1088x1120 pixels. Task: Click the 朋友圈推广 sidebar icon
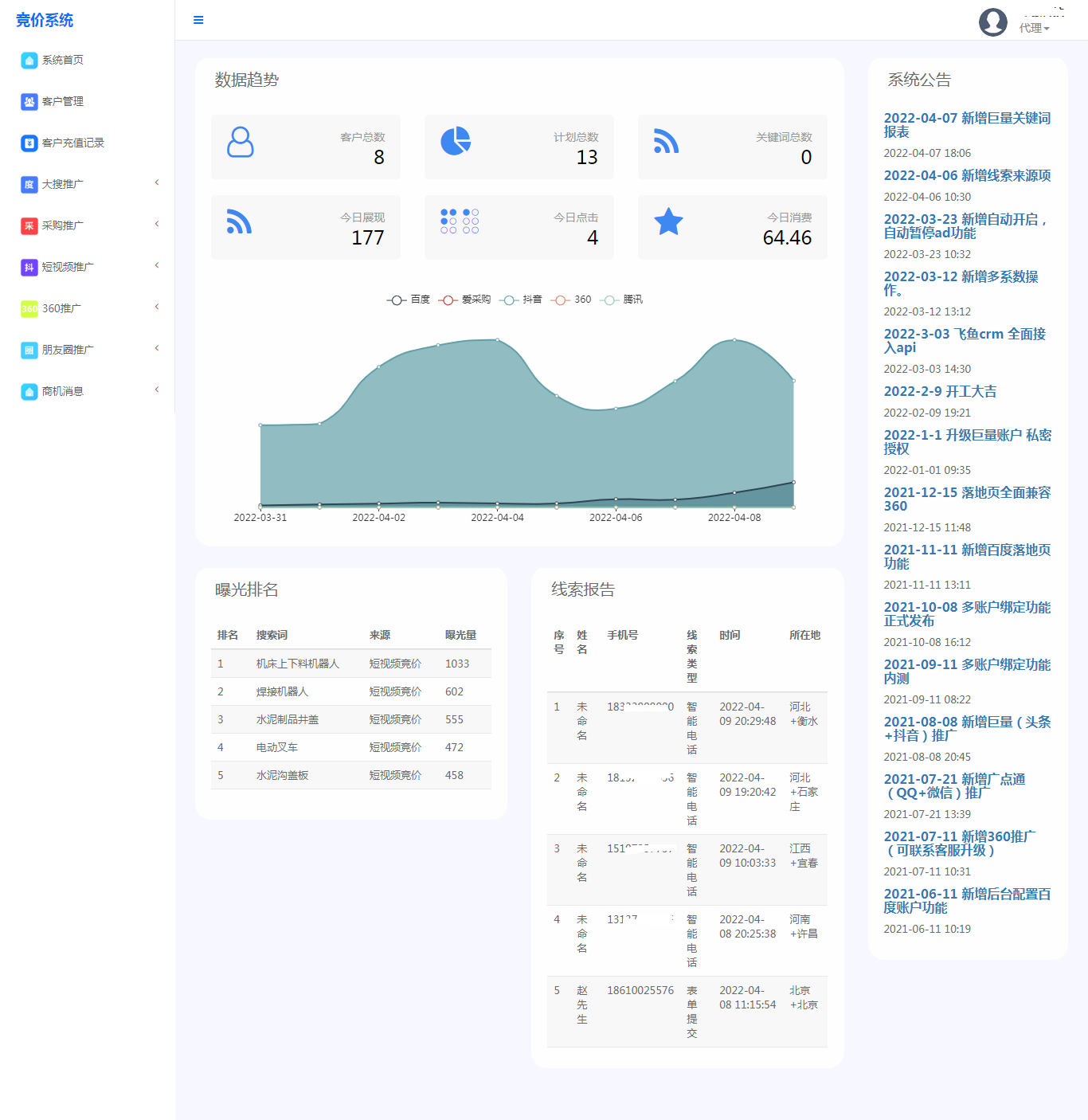click(29, 350)
